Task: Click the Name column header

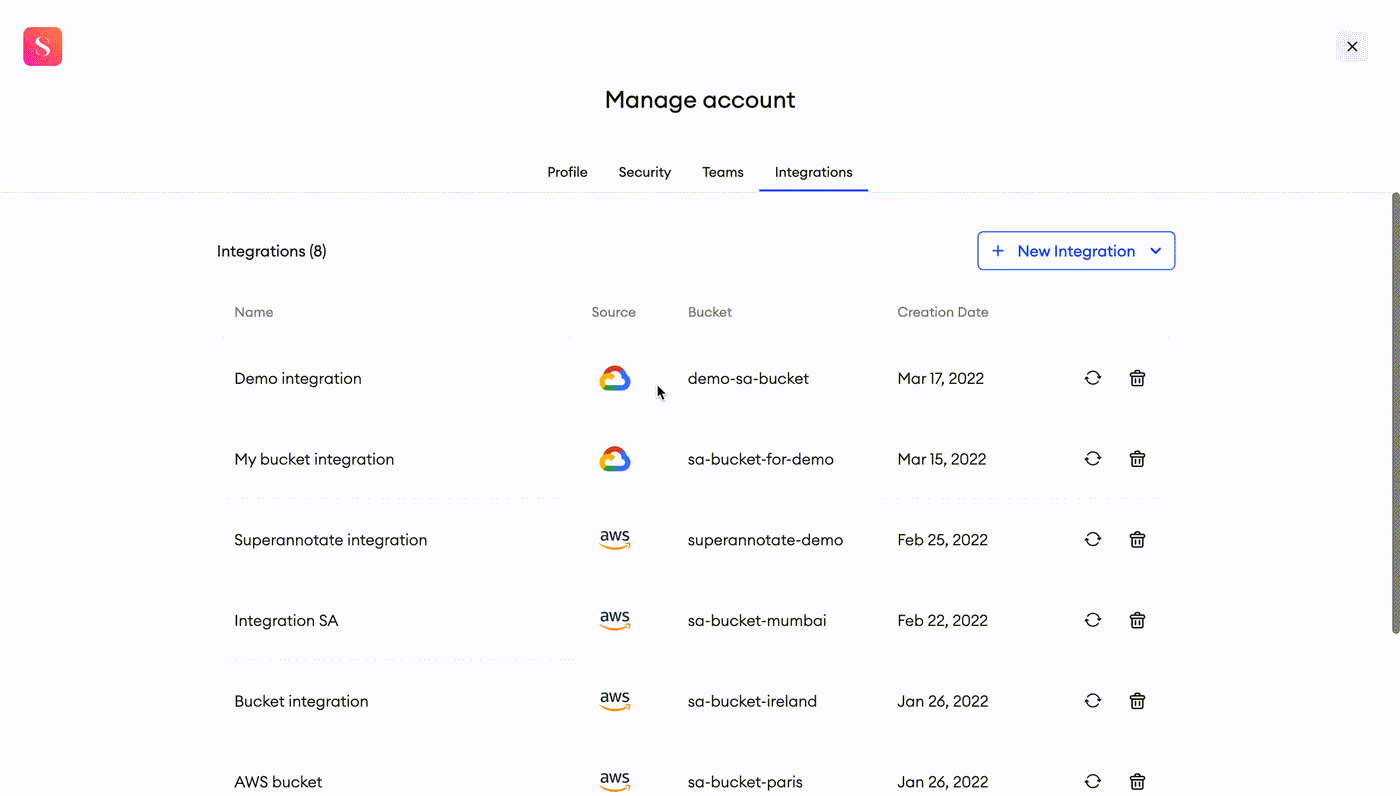Action: coord(254,312)
